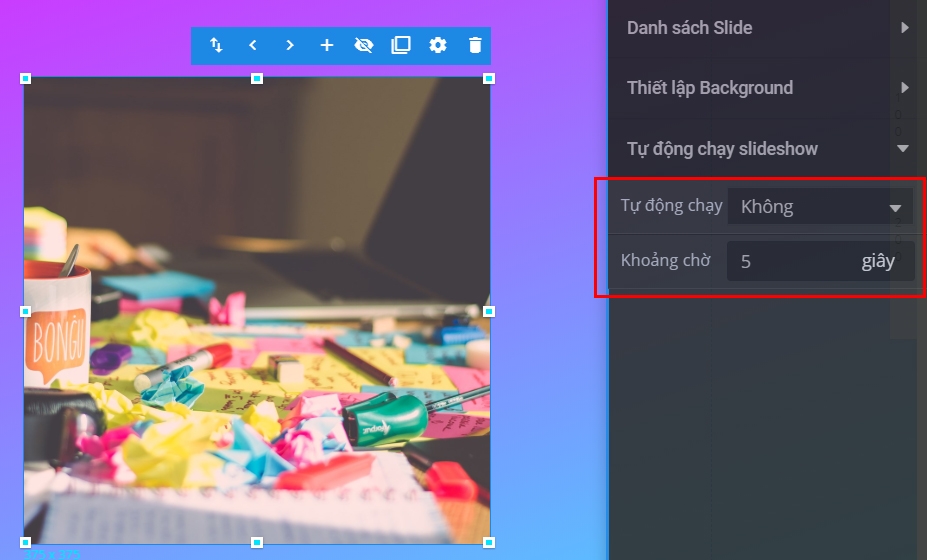Click the bottom-right resize handle
The image size is (927, 560).
489,542
